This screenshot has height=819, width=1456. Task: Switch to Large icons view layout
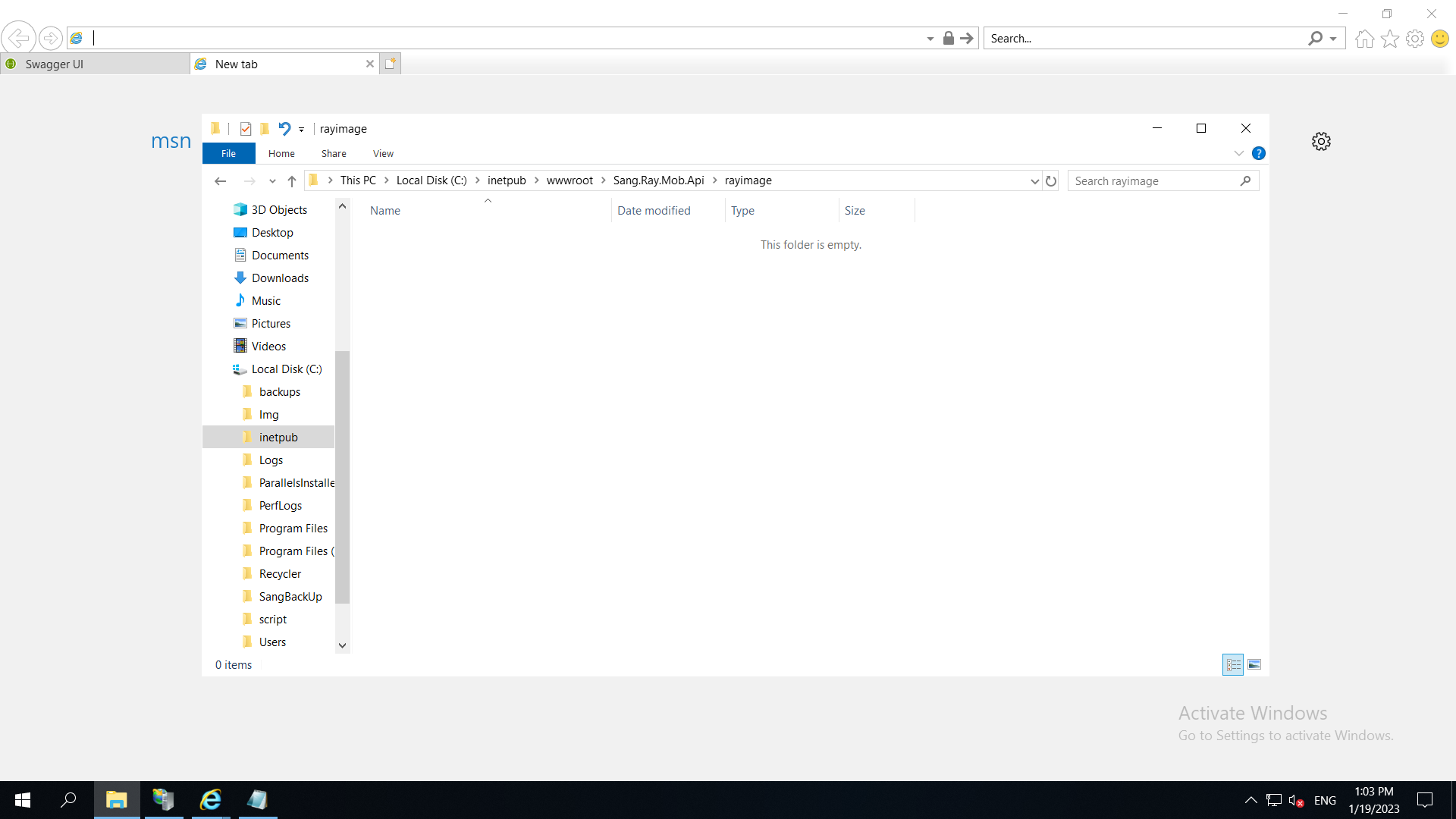click(x=1254, y=665)
